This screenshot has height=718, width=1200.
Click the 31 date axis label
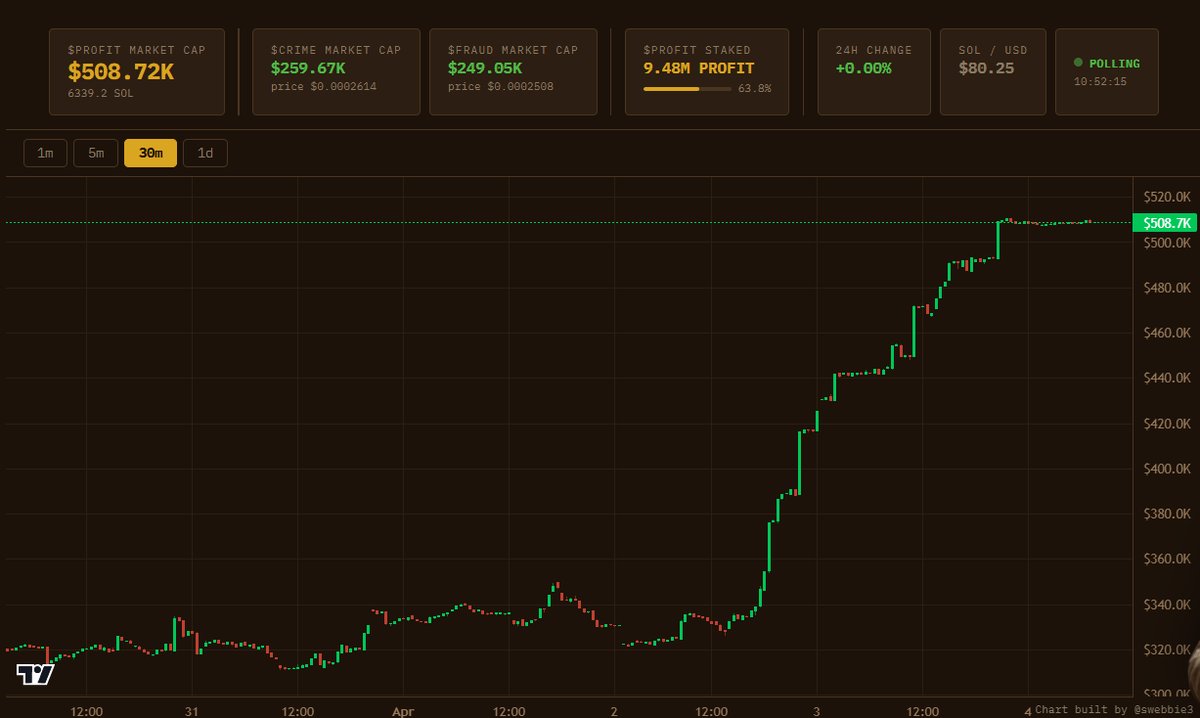coord(192,712)
